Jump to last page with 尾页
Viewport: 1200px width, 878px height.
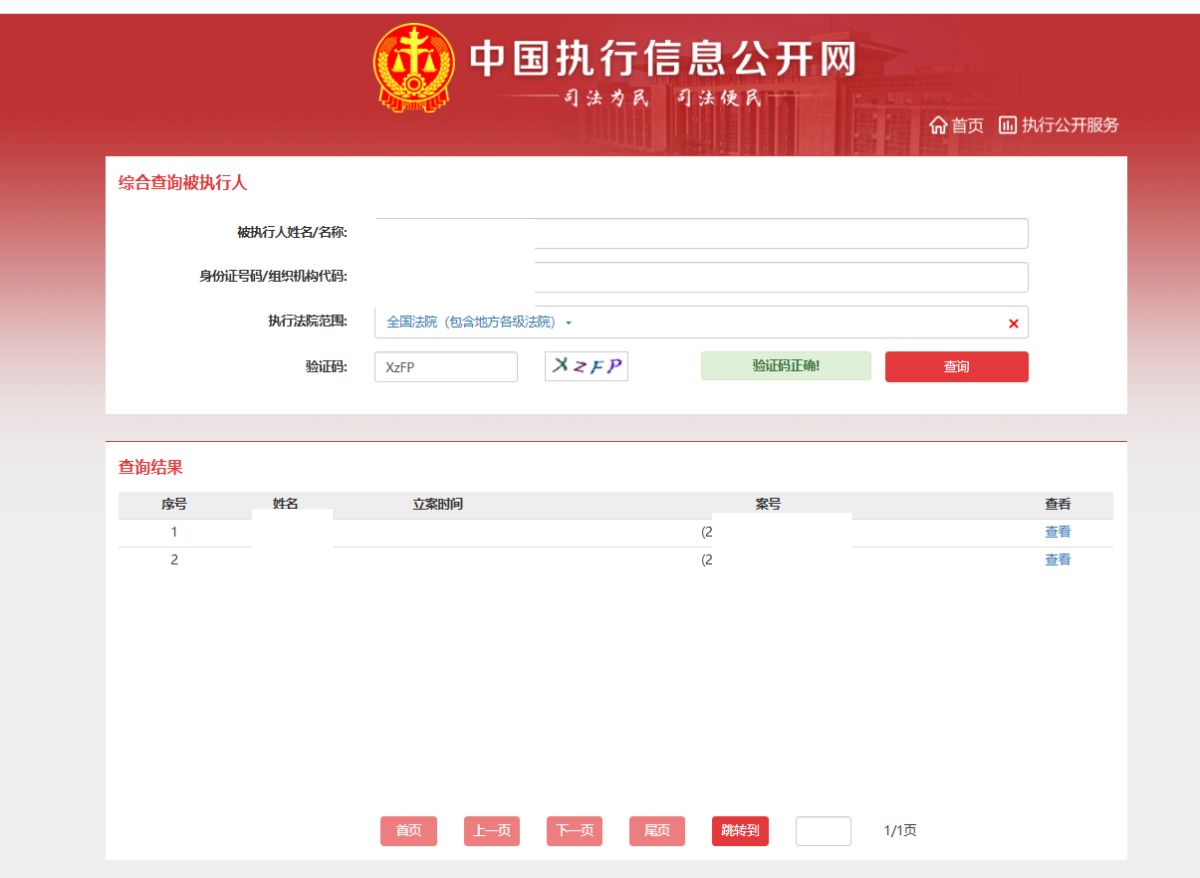tap(657, 831)
